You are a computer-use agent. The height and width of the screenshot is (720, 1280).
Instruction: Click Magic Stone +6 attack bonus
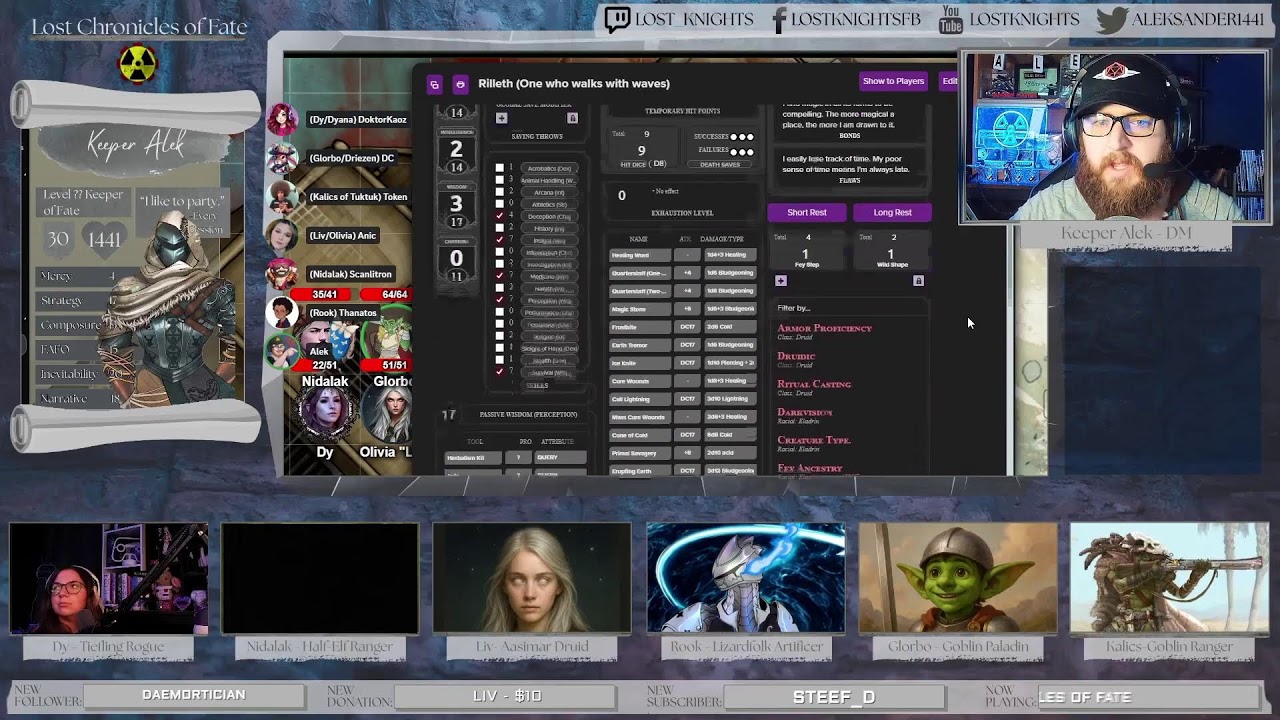tap(687, 309)
